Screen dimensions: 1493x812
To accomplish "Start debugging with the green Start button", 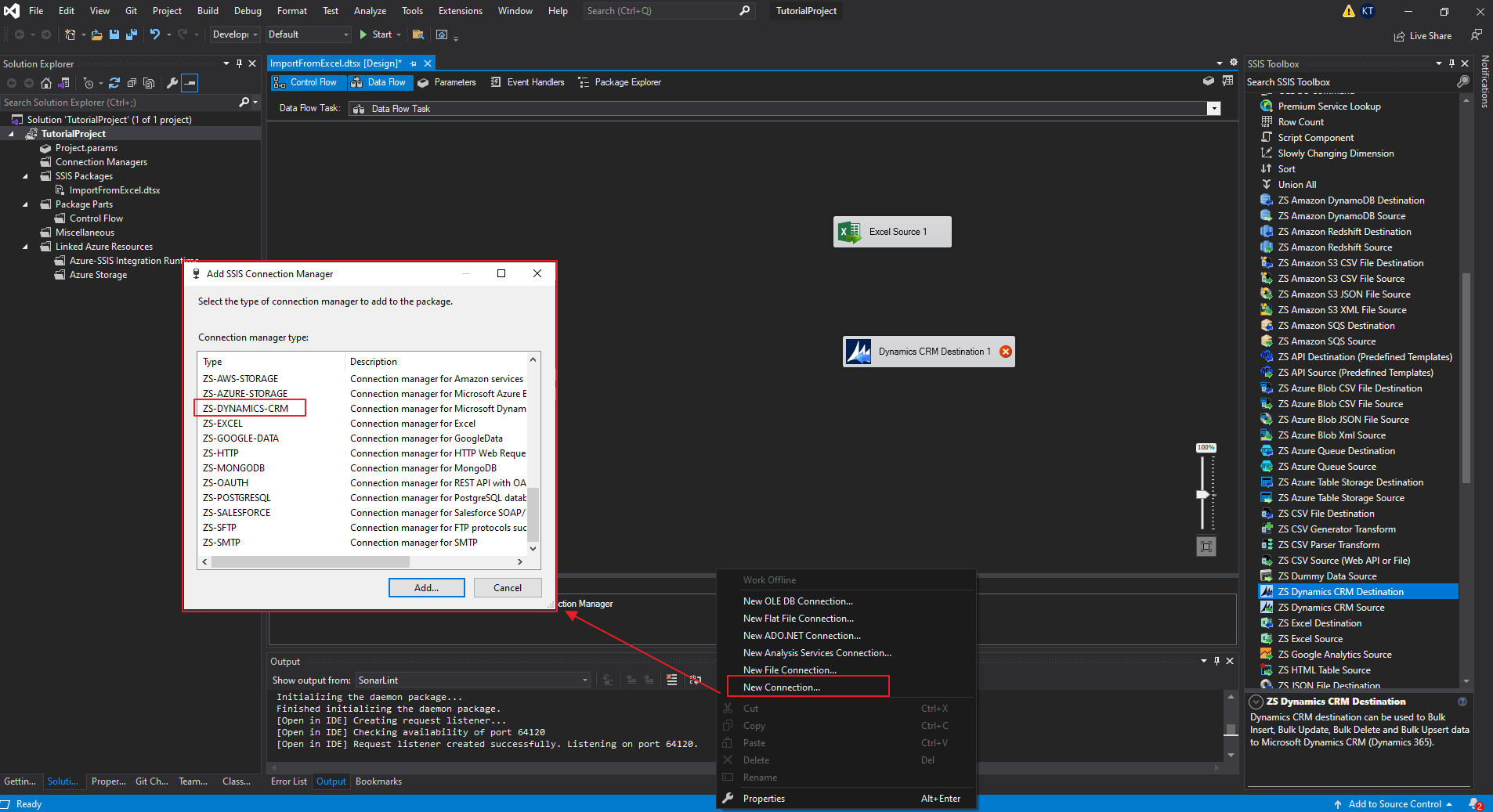I will click(376, 34).
